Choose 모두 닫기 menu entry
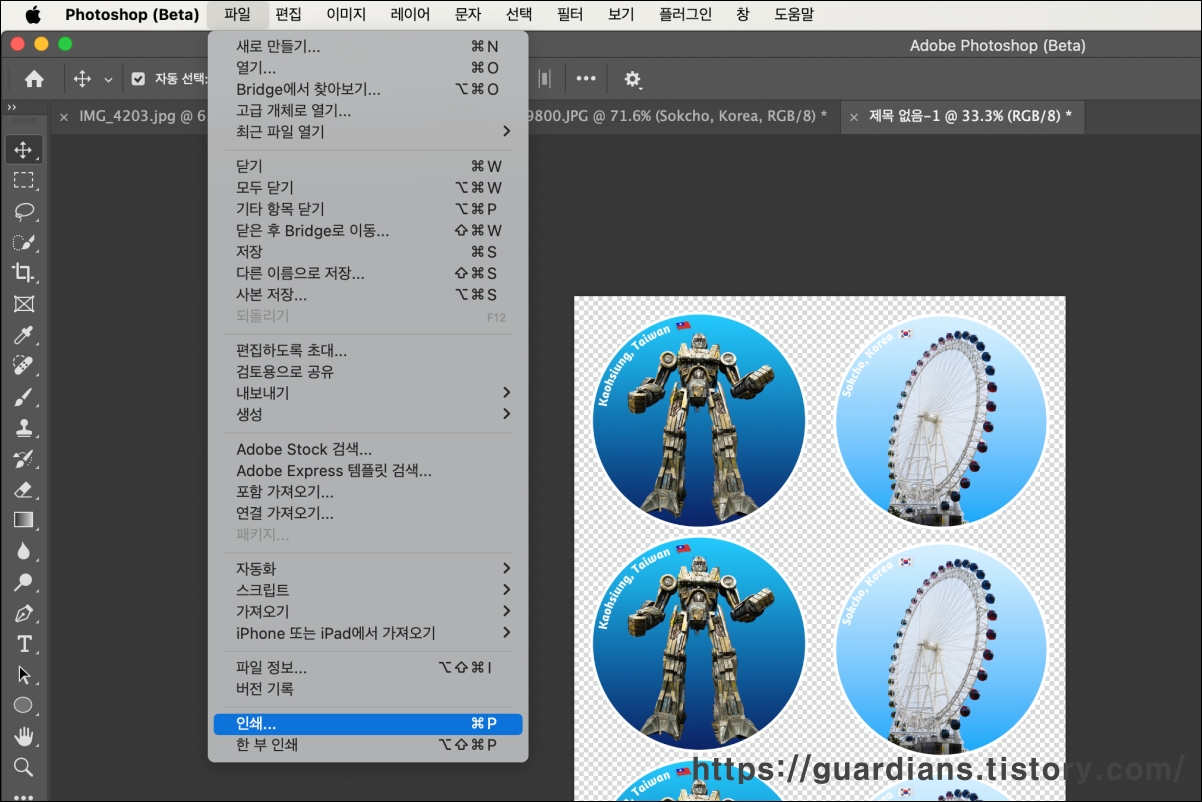The image size is (1202, 802). (x=368, y=188)
